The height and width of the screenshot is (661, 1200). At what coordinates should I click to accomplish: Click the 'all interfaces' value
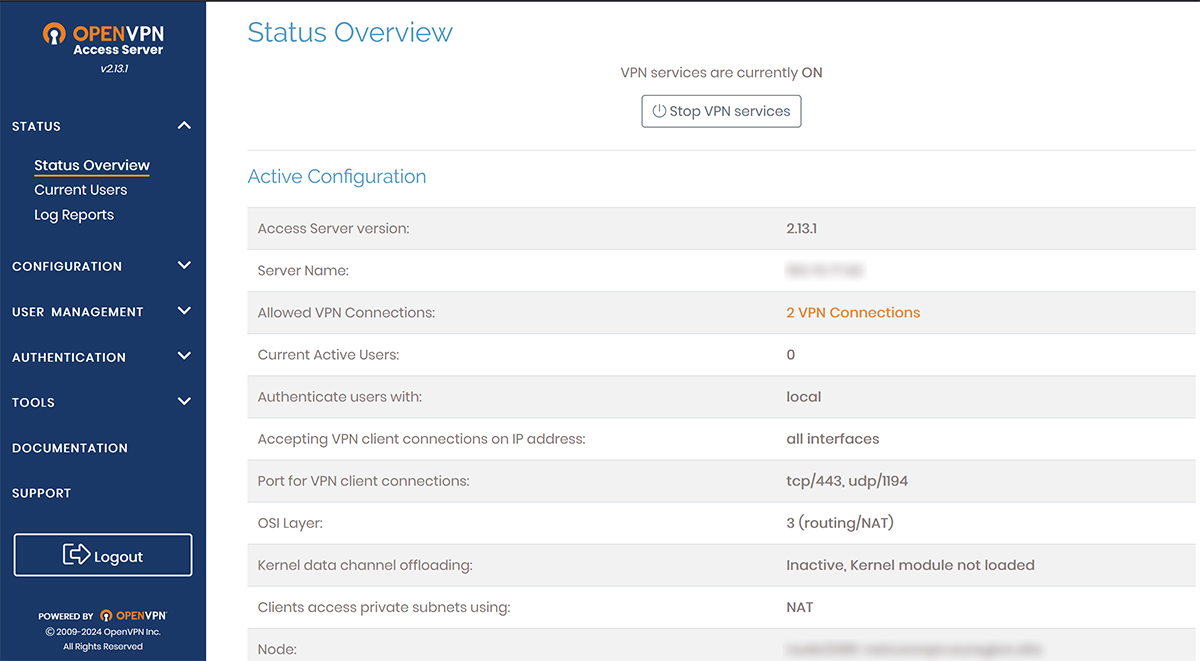click(833, 439)
